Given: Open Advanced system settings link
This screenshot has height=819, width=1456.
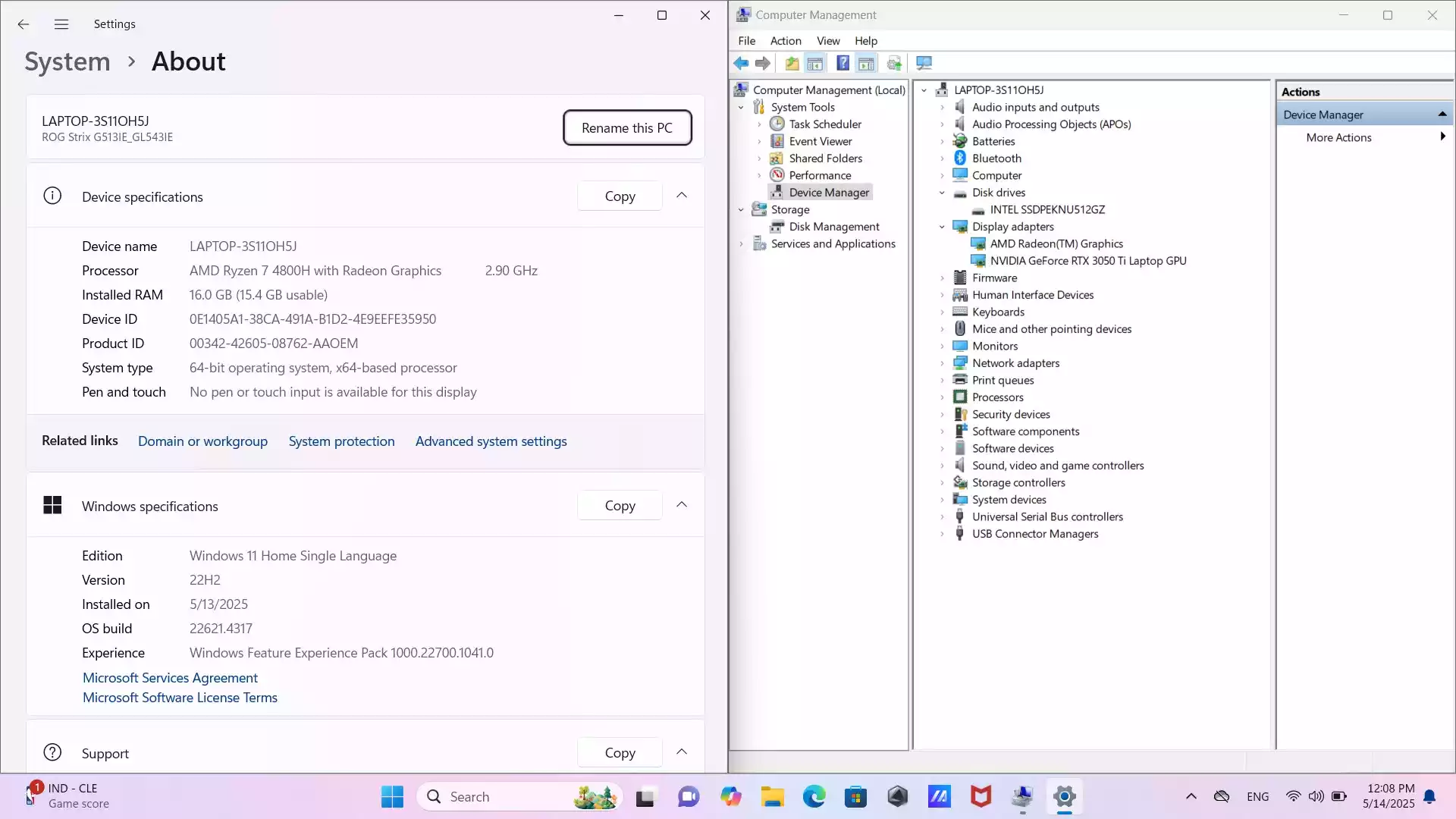Looking at the screenshot, I should (x=491, y=441).
